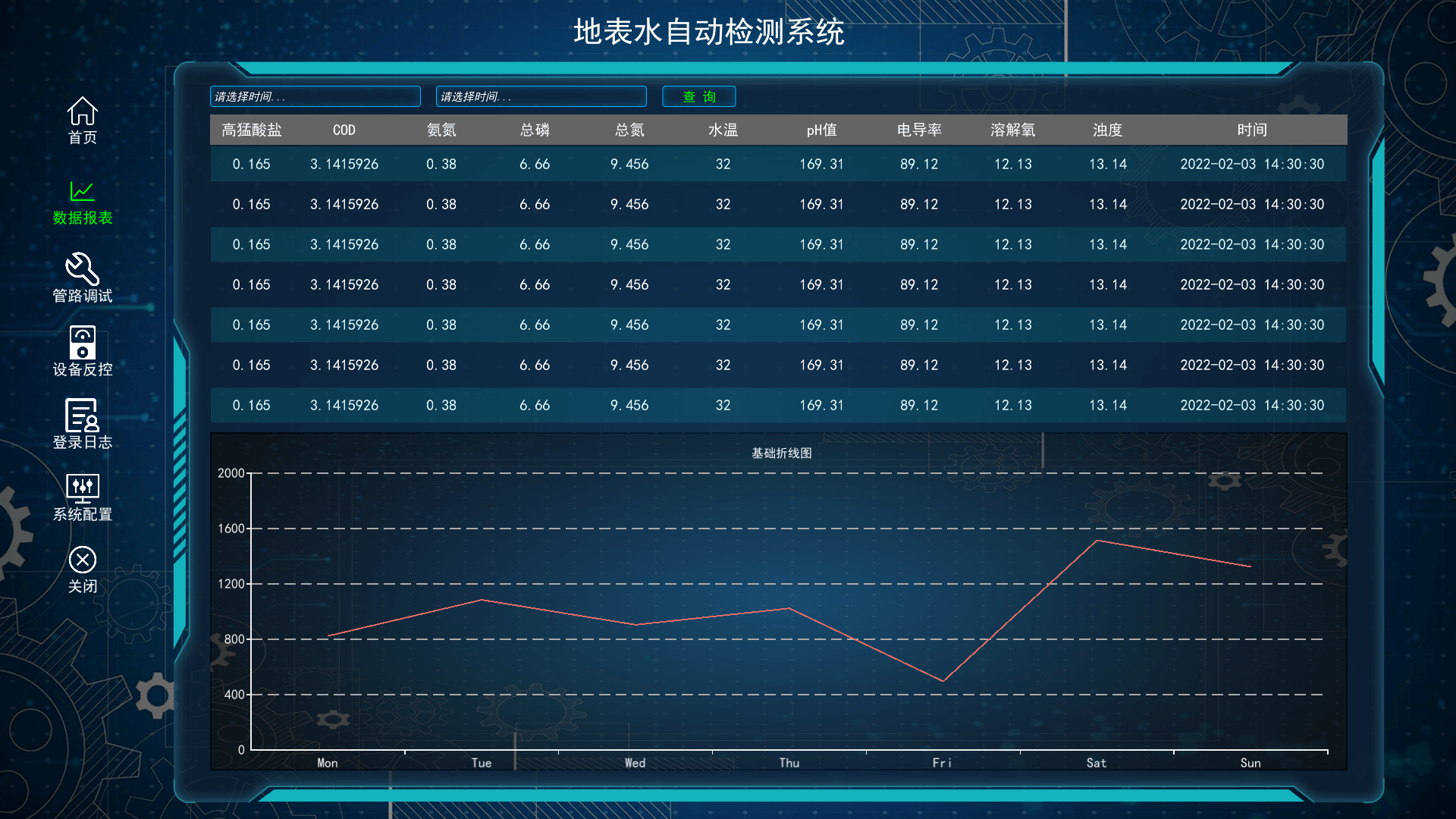
Task: Select the last row's timestamp cell
Action: 1252,405
